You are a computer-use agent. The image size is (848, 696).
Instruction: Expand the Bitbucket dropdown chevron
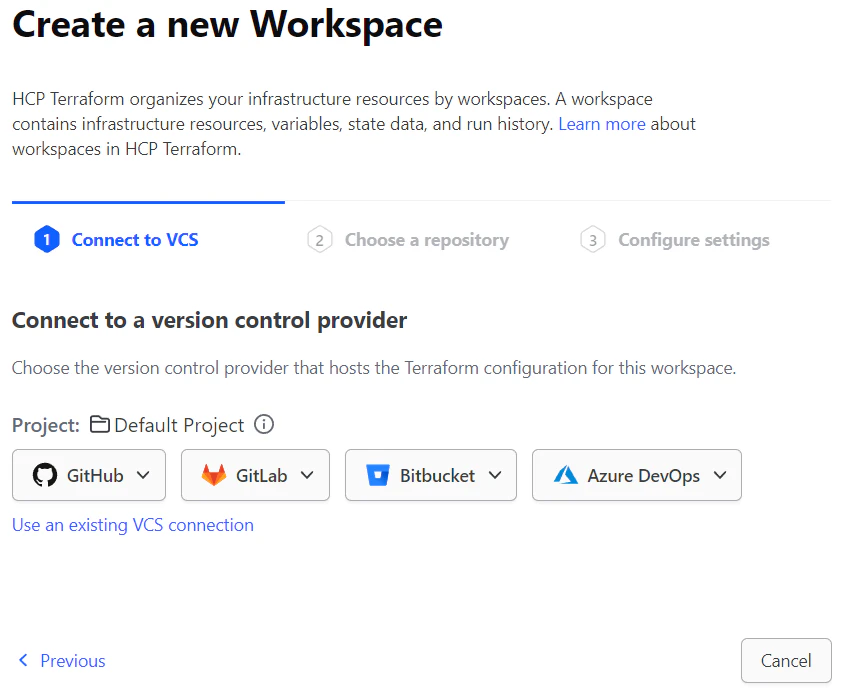(495, 475)
